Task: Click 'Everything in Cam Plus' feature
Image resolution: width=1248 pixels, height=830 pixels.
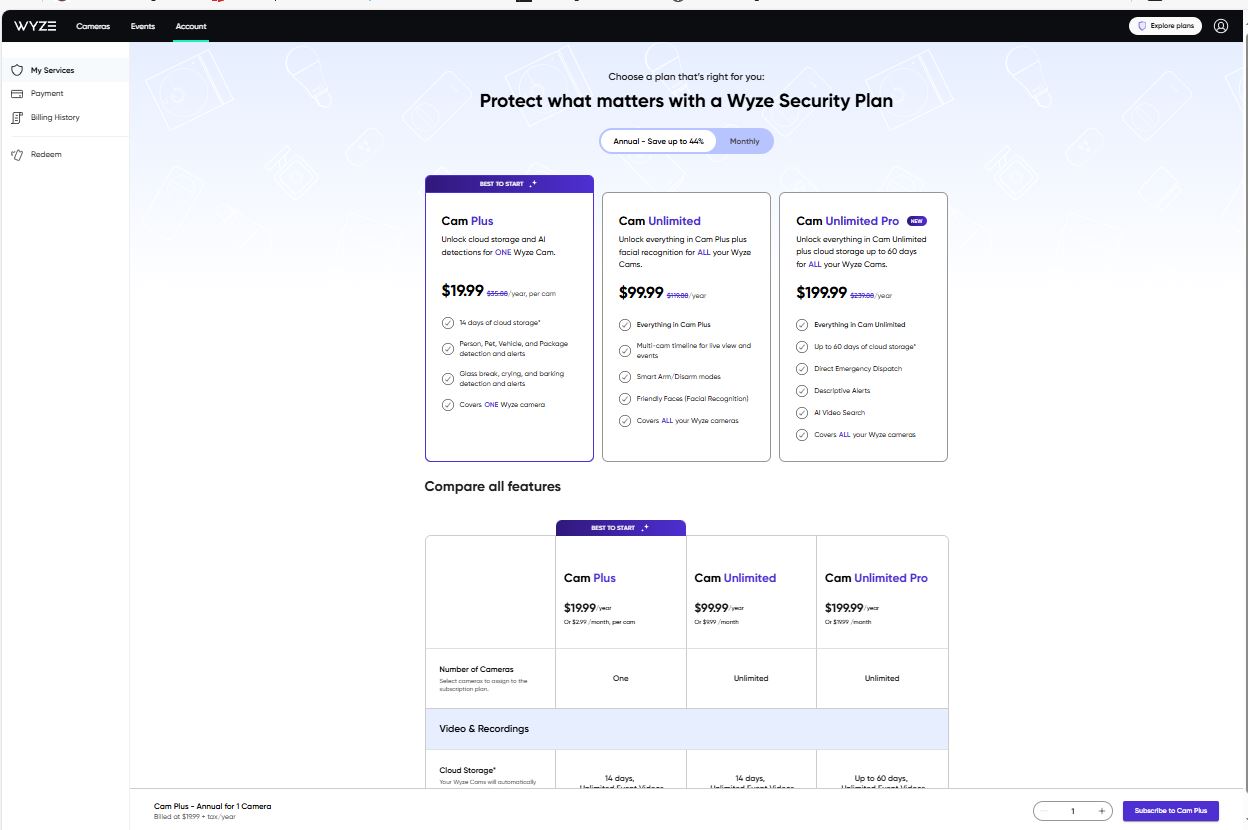Action: point(673,325)
